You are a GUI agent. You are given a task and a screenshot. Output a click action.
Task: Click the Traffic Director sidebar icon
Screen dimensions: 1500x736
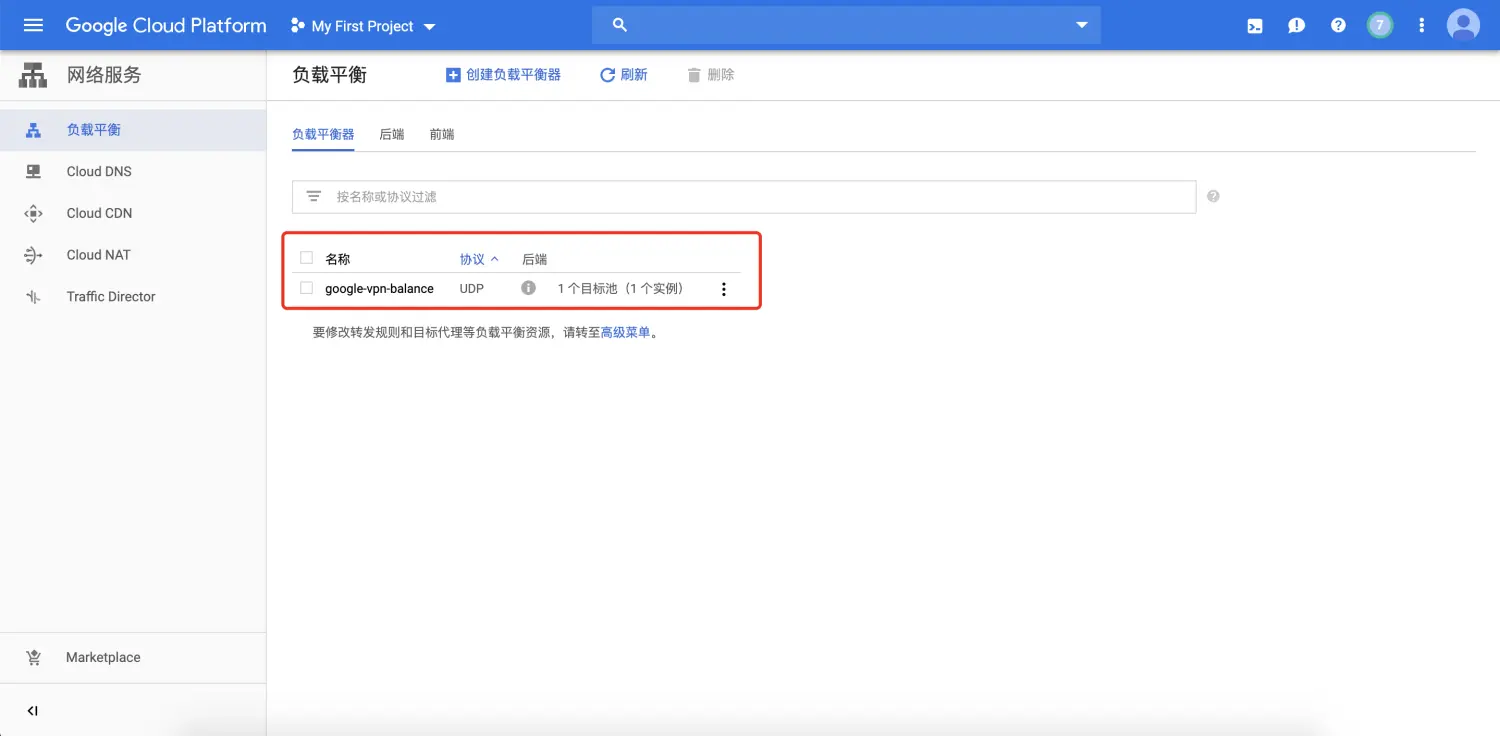click(x=33, y=297)
